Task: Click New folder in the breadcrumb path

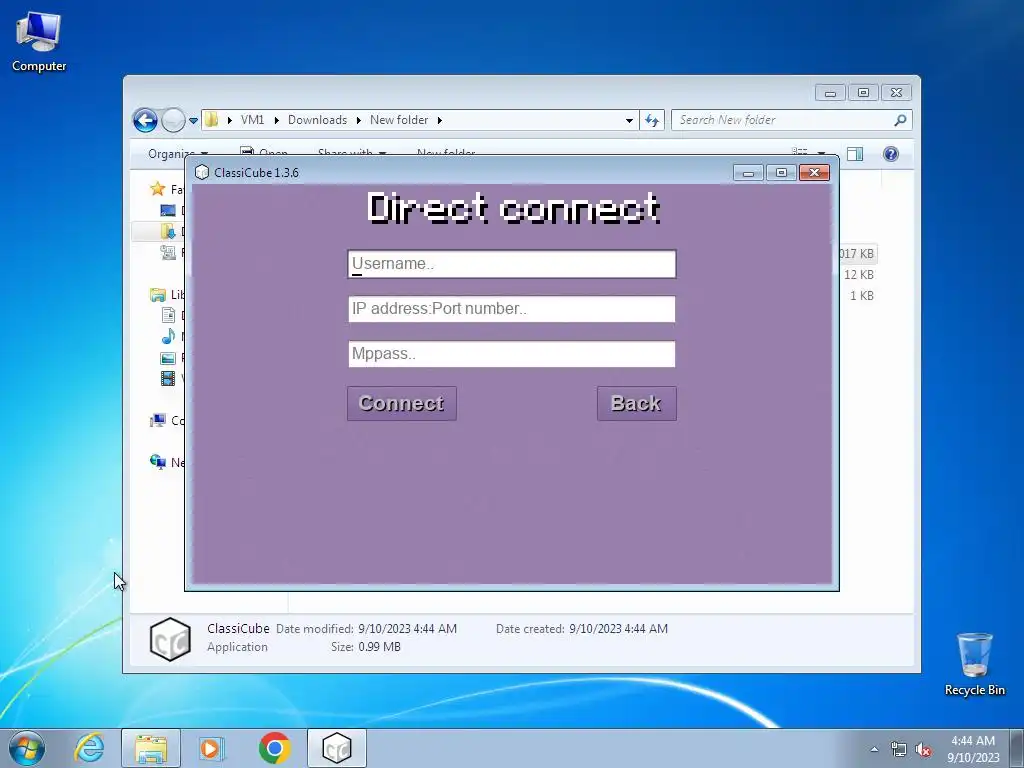Action: [x=399, y=120]
